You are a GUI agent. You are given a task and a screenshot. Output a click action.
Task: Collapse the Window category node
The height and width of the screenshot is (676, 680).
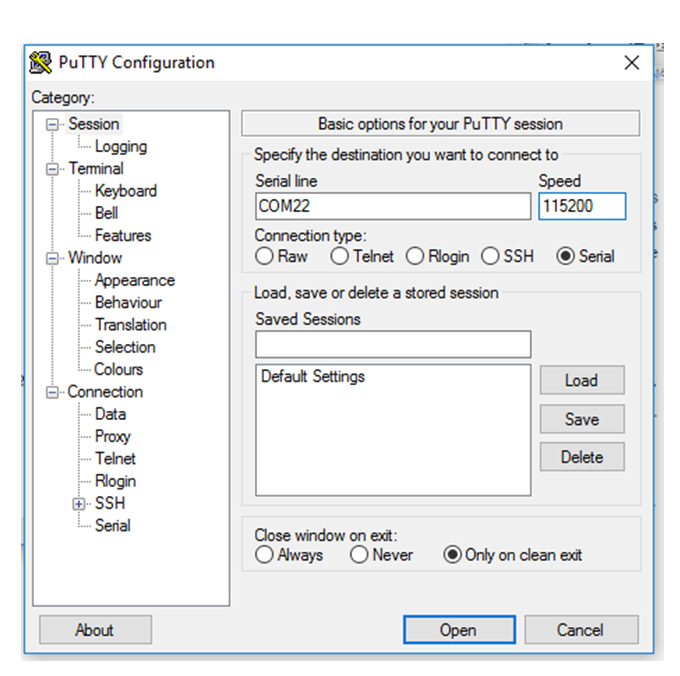tap(52, 258)
